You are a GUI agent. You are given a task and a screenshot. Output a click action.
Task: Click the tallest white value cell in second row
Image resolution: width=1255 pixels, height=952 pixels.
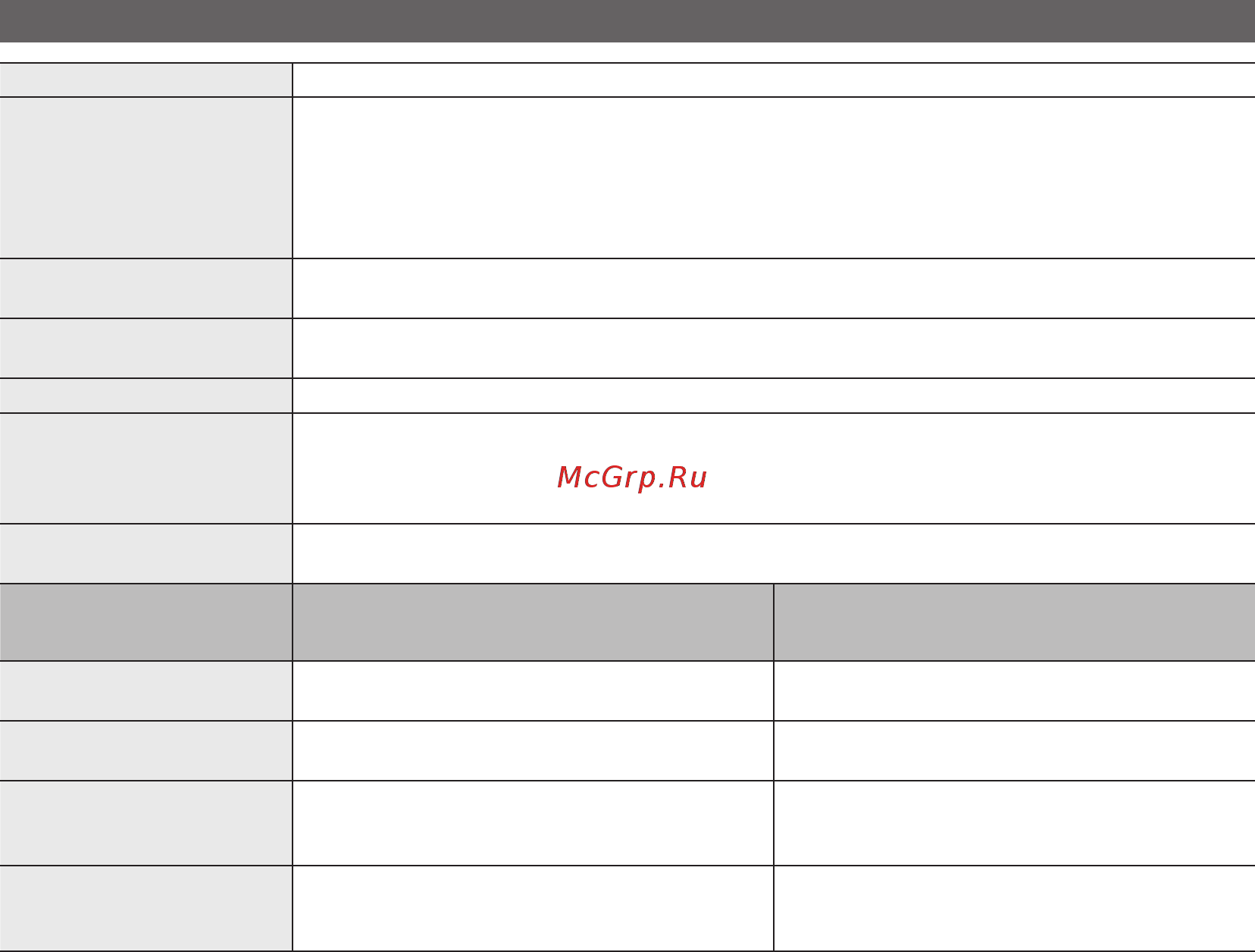pyautogui.click(x=774, y=177)
